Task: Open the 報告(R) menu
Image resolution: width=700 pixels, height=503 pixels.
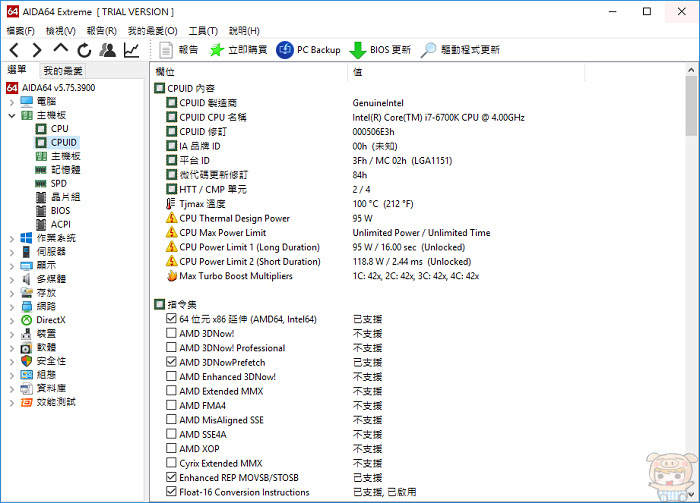Action: click(101, 31)
